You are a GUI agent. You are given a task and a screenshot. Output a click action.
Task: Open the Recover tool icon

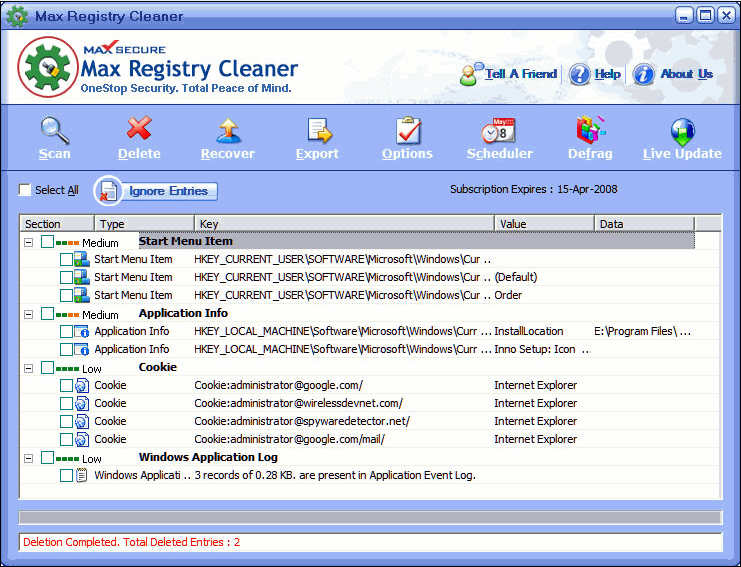pyautogui.click(x=229, y=130)
